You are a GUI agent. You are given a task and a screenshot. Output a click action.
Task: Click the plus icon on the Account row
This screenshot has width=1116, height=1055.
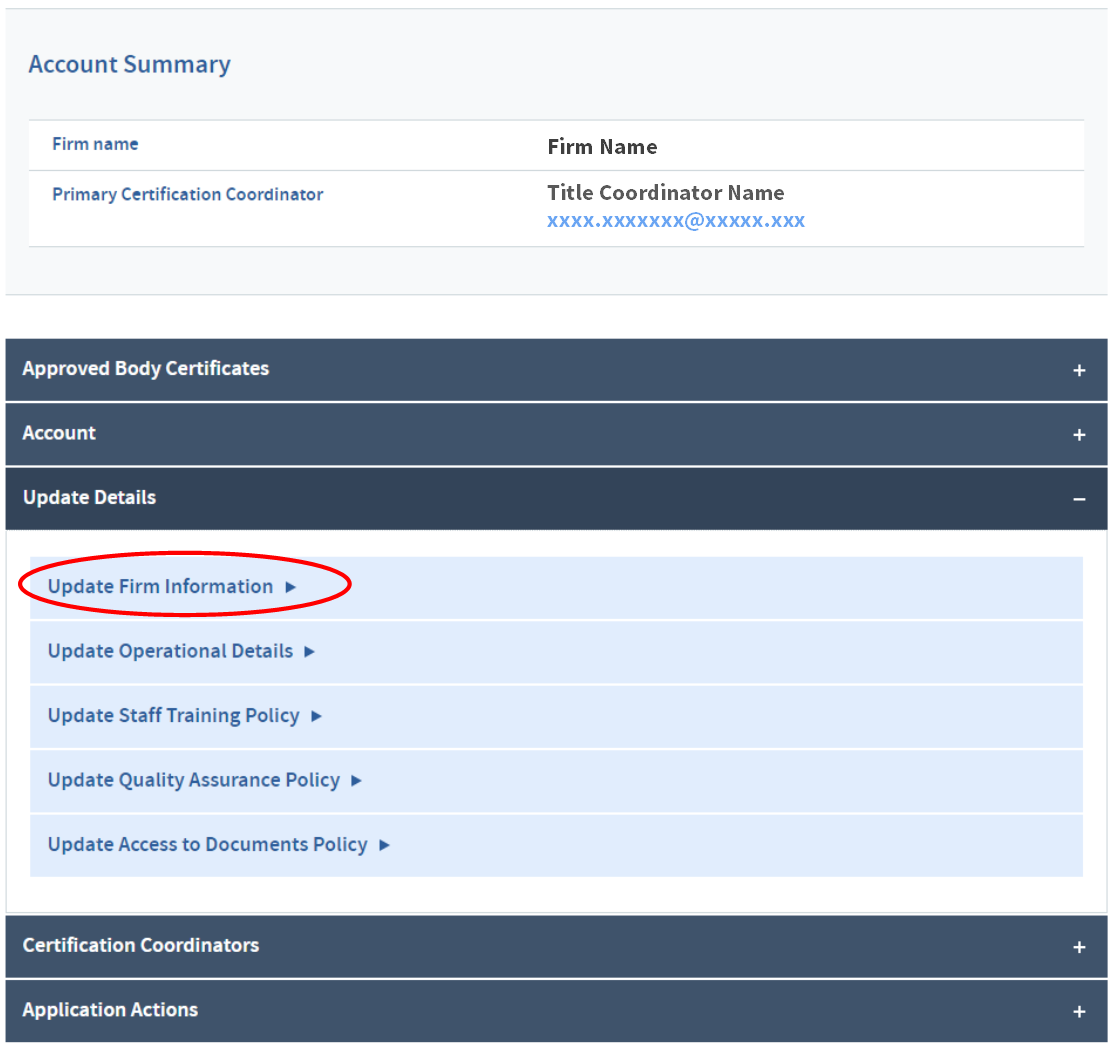pos(1079,435)
